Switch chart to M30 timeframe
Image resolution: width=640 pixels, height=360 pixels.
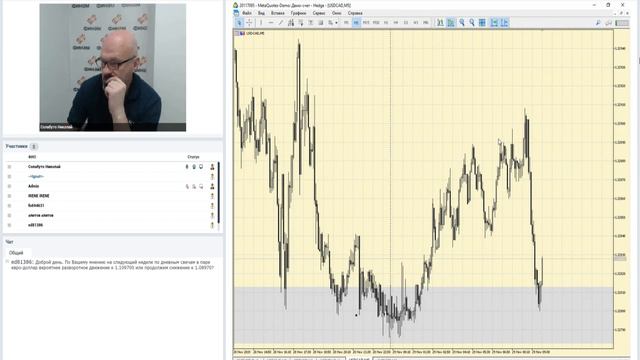click(x=376, y=23)
